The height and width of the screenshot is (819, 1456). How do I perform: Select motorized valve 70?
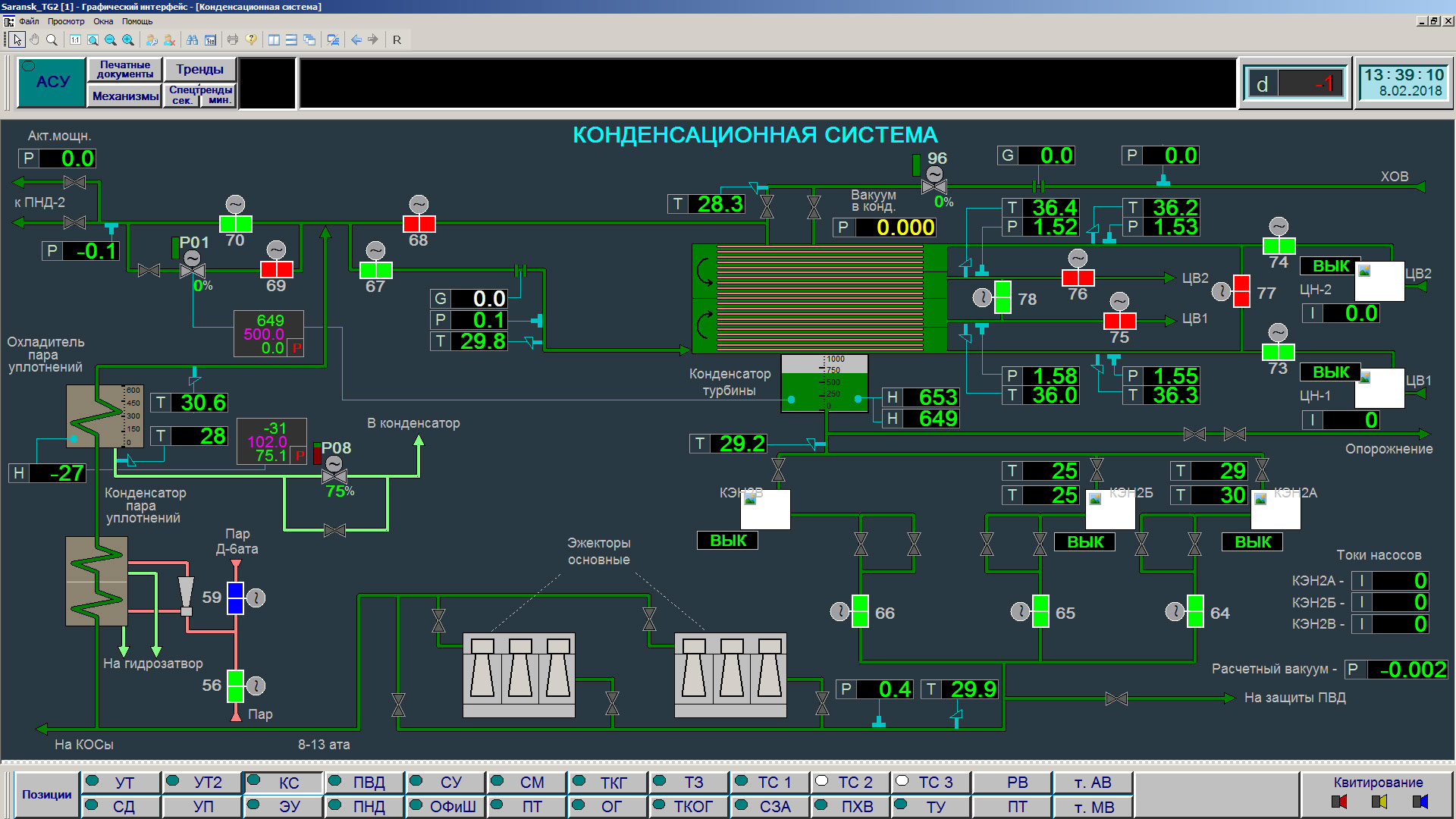235,224
